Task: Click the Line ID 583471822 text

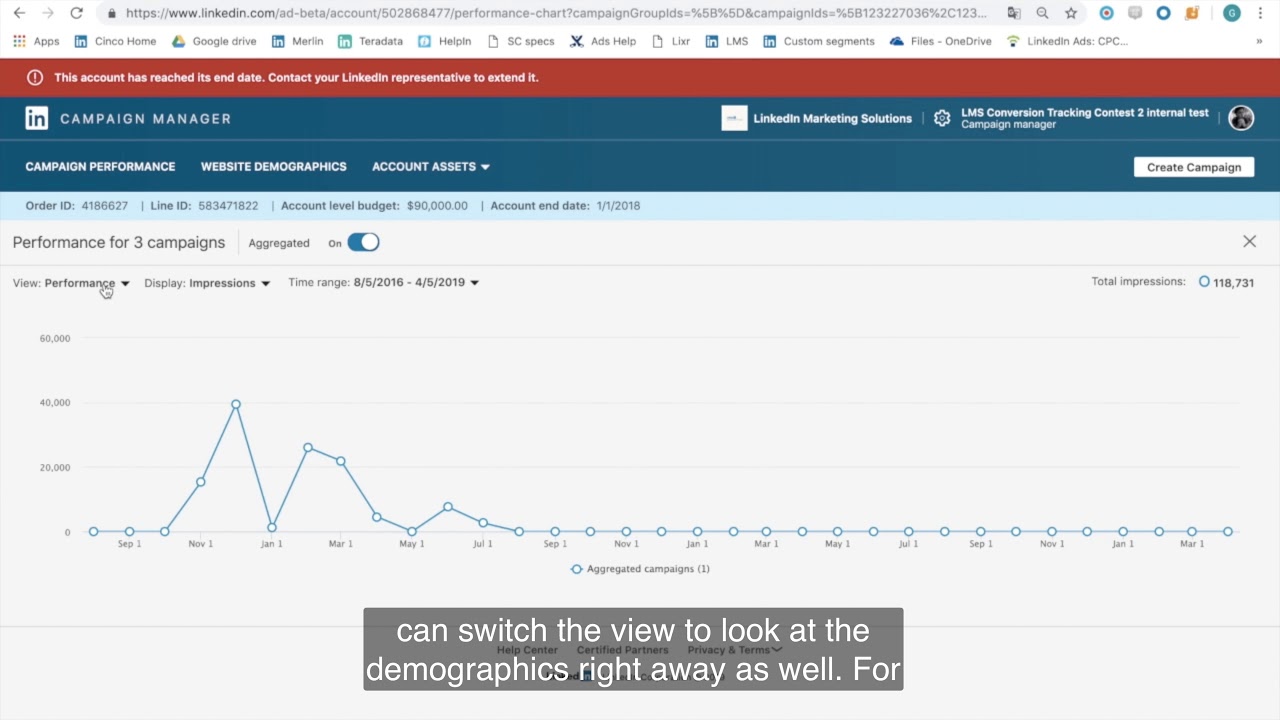Action: [204, 206]
